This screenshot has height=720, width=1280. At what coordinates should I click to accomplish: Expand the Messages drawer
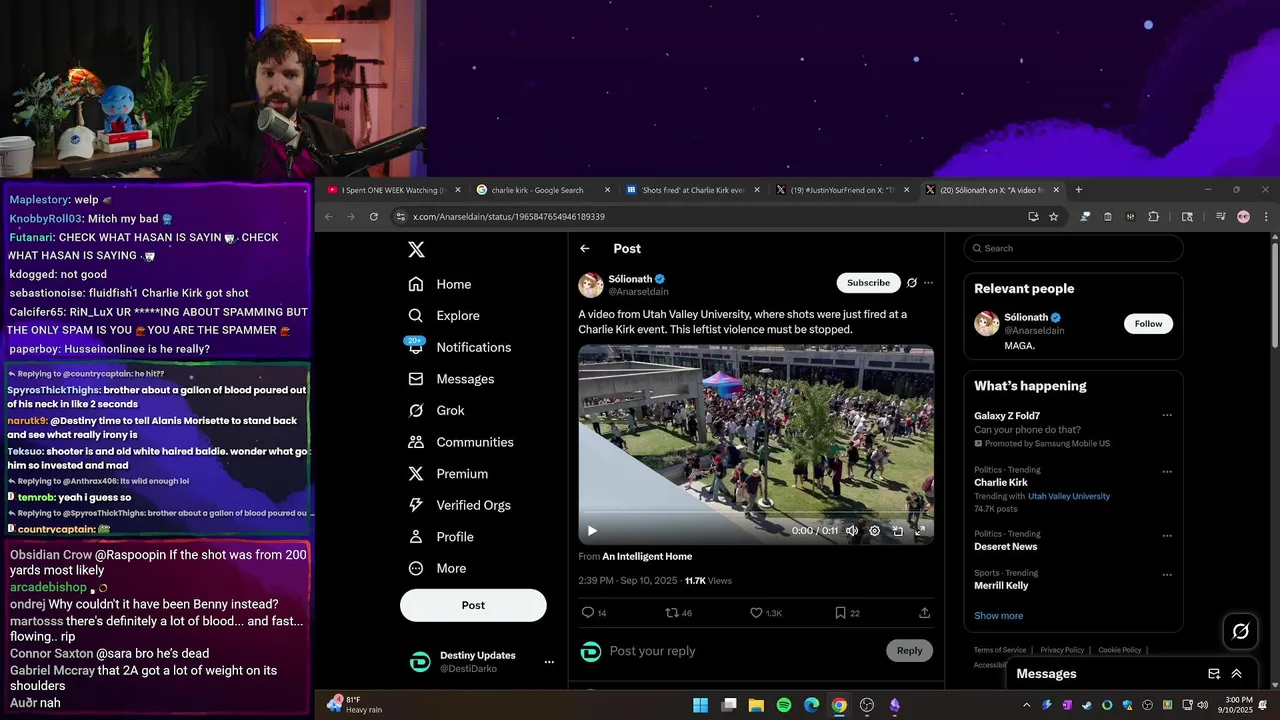click(1236, 674)
